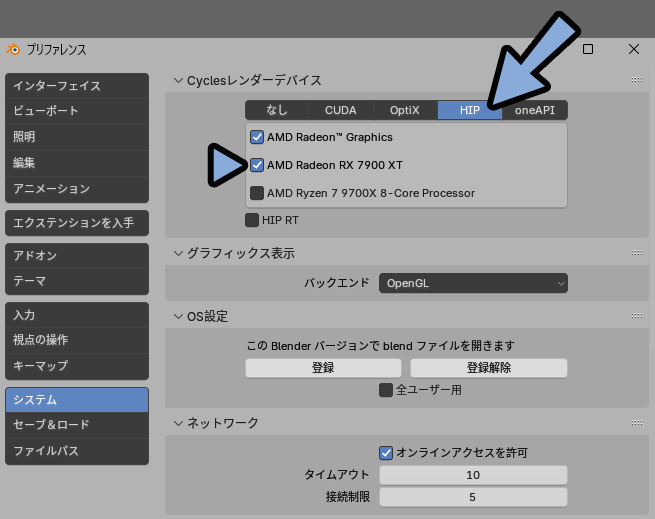Open the インターフェイス preferences section
The width and height of the screenshot is (655, 519).
(x=77, y=86)
